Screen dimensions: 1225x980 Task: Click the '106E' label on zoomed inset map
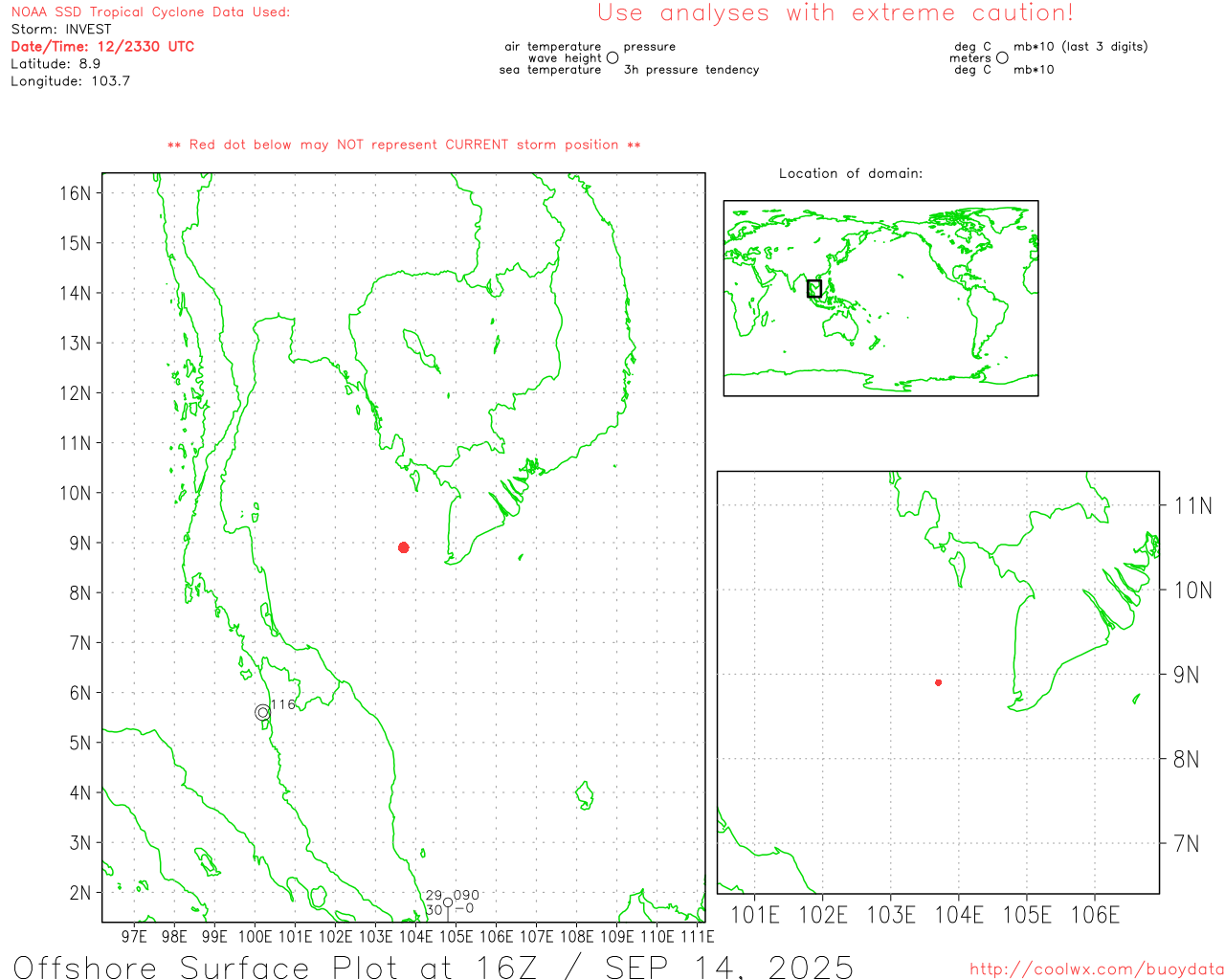1095,915
